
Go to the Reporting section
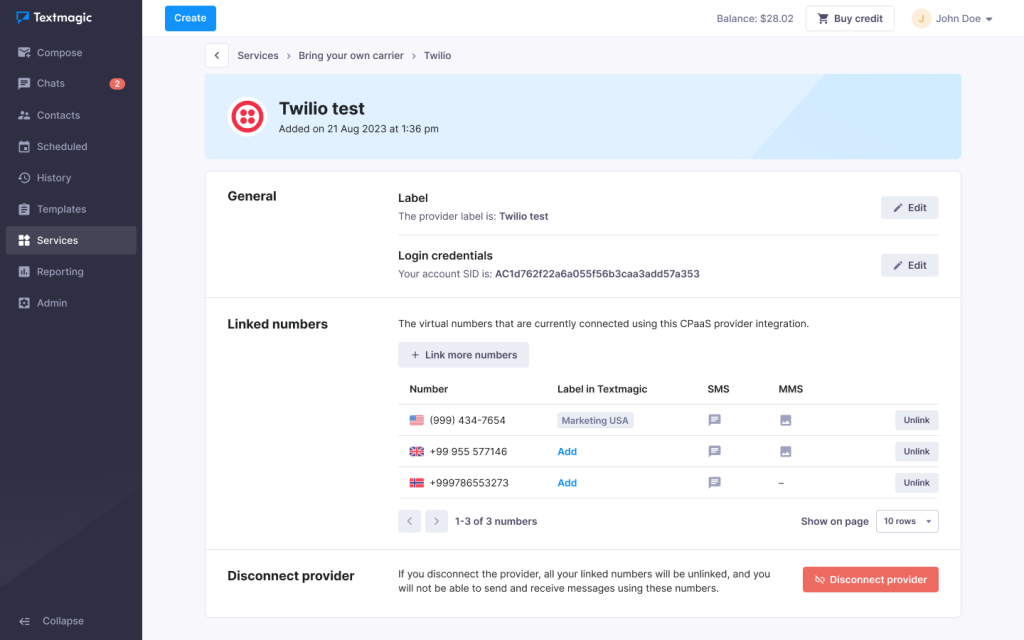[x=60, y=272]
